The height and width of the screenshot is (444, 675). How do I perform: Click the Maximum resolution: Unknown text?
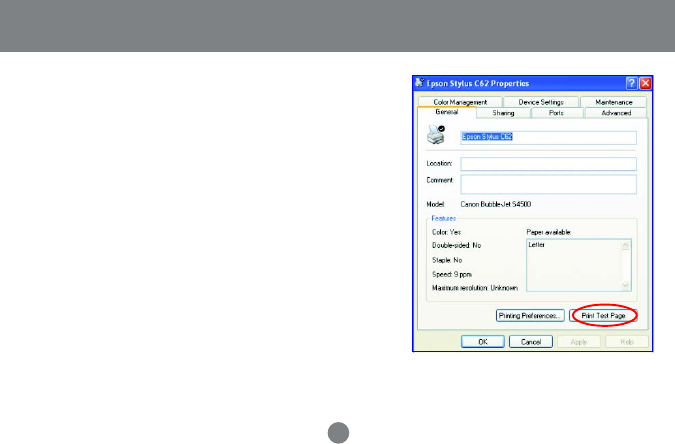coord(475,288)
